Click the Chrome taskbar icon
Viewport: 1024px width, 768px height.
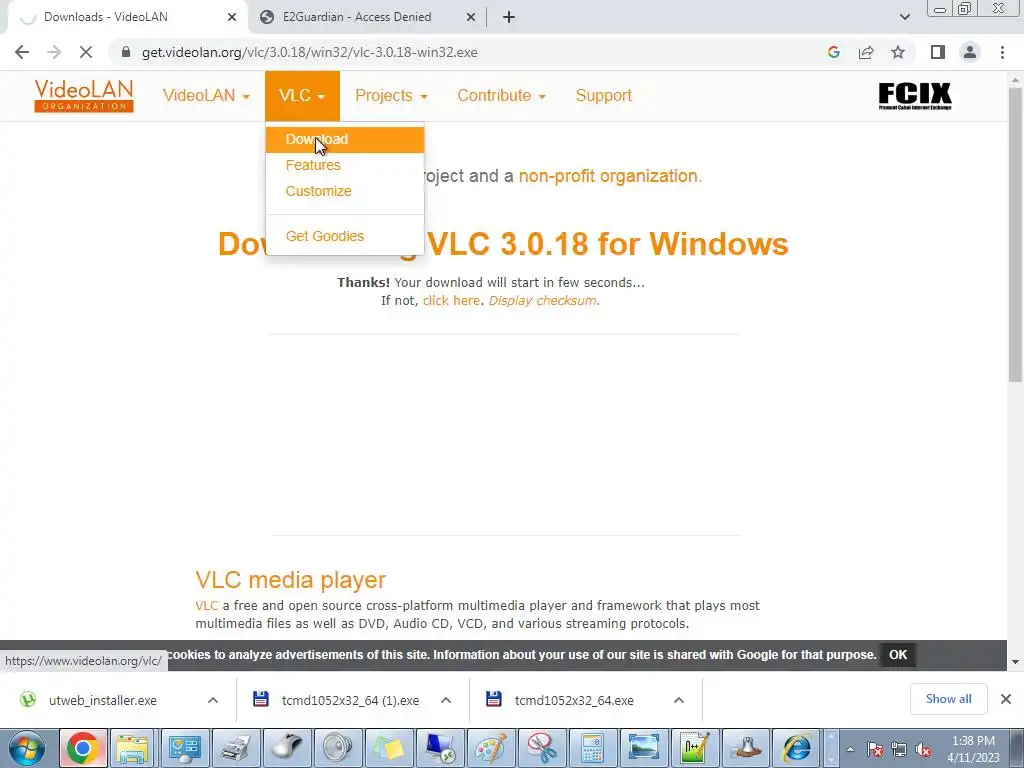click(82, 748)
